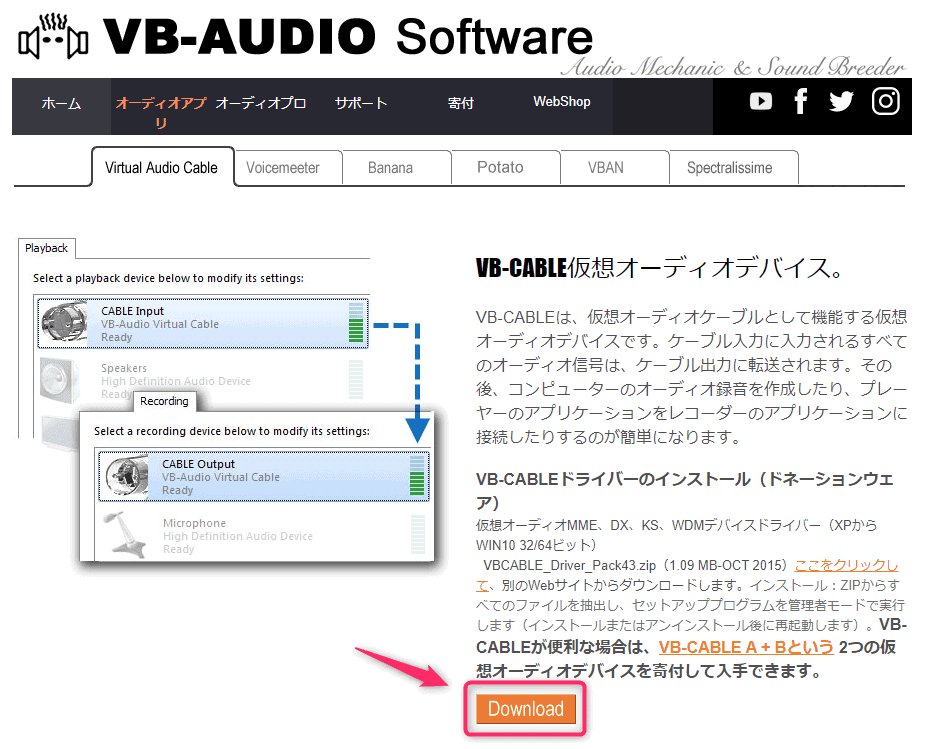
Task: Go to ホーム in navigation bar
Action: (61, 103)
